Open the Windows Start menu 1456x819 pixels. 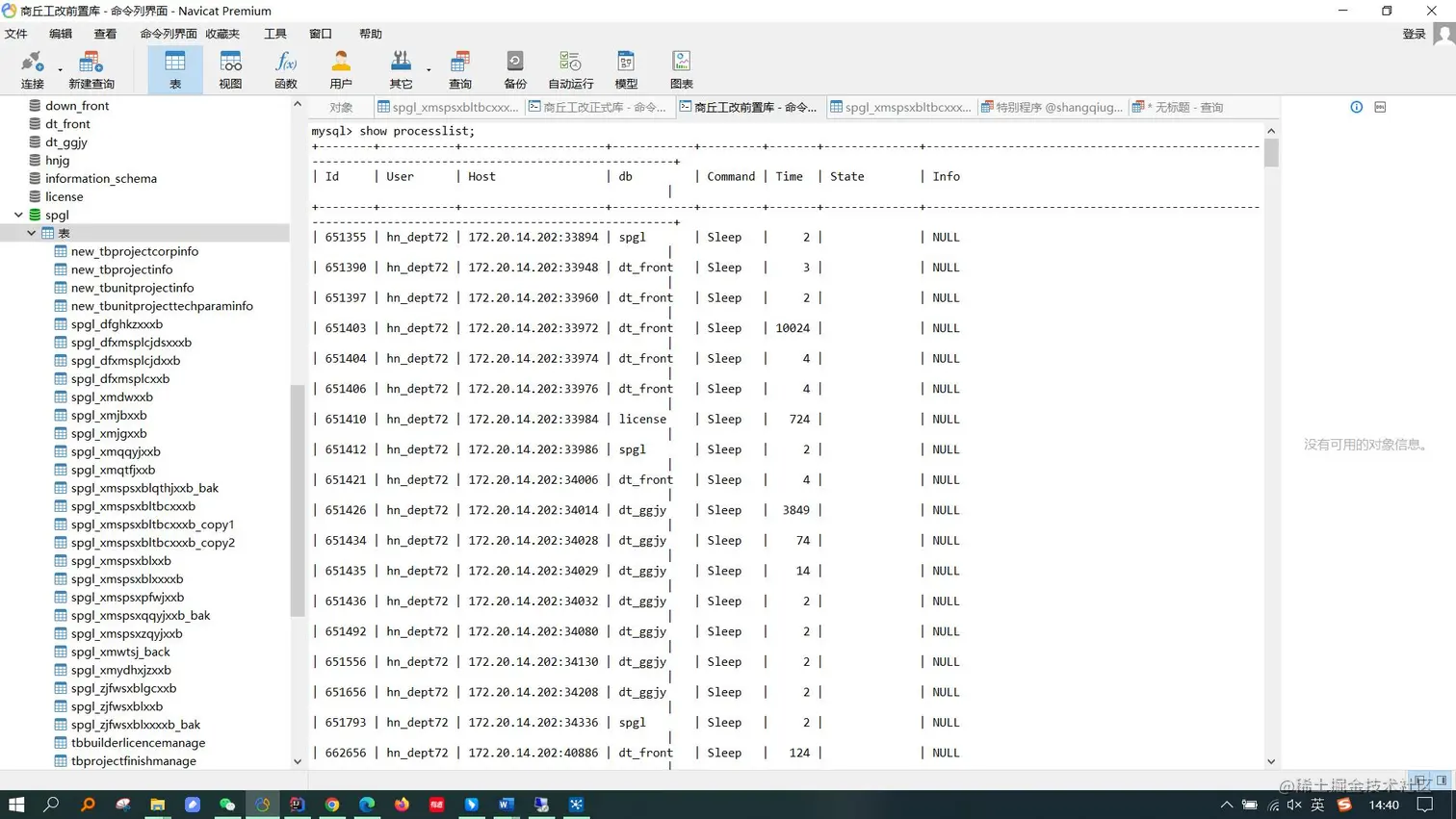click(x=16, y=805)
